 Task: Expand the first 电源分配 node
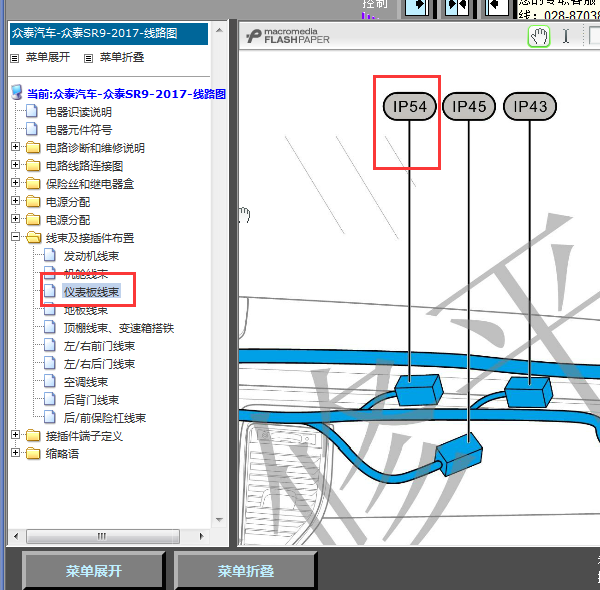15,200
